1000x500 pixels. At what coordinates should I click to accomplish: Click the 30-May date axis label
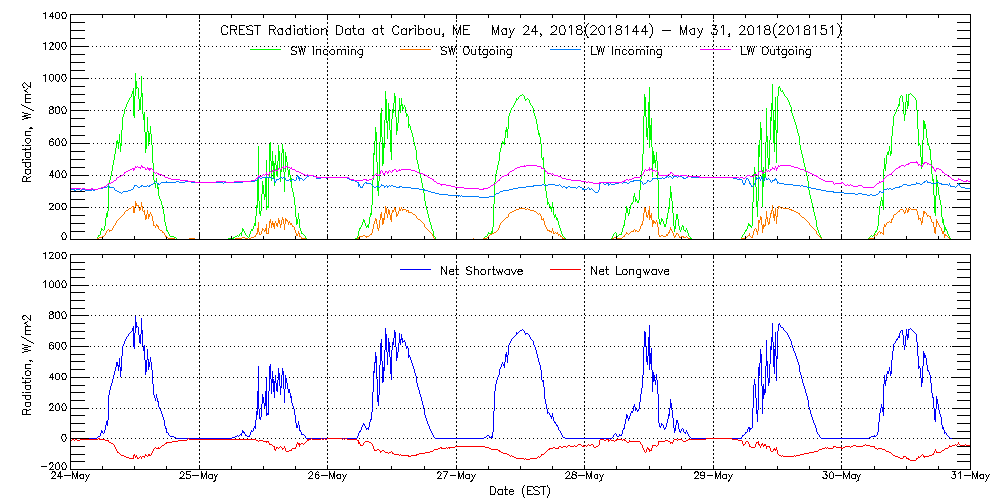(x=841, y=477)
